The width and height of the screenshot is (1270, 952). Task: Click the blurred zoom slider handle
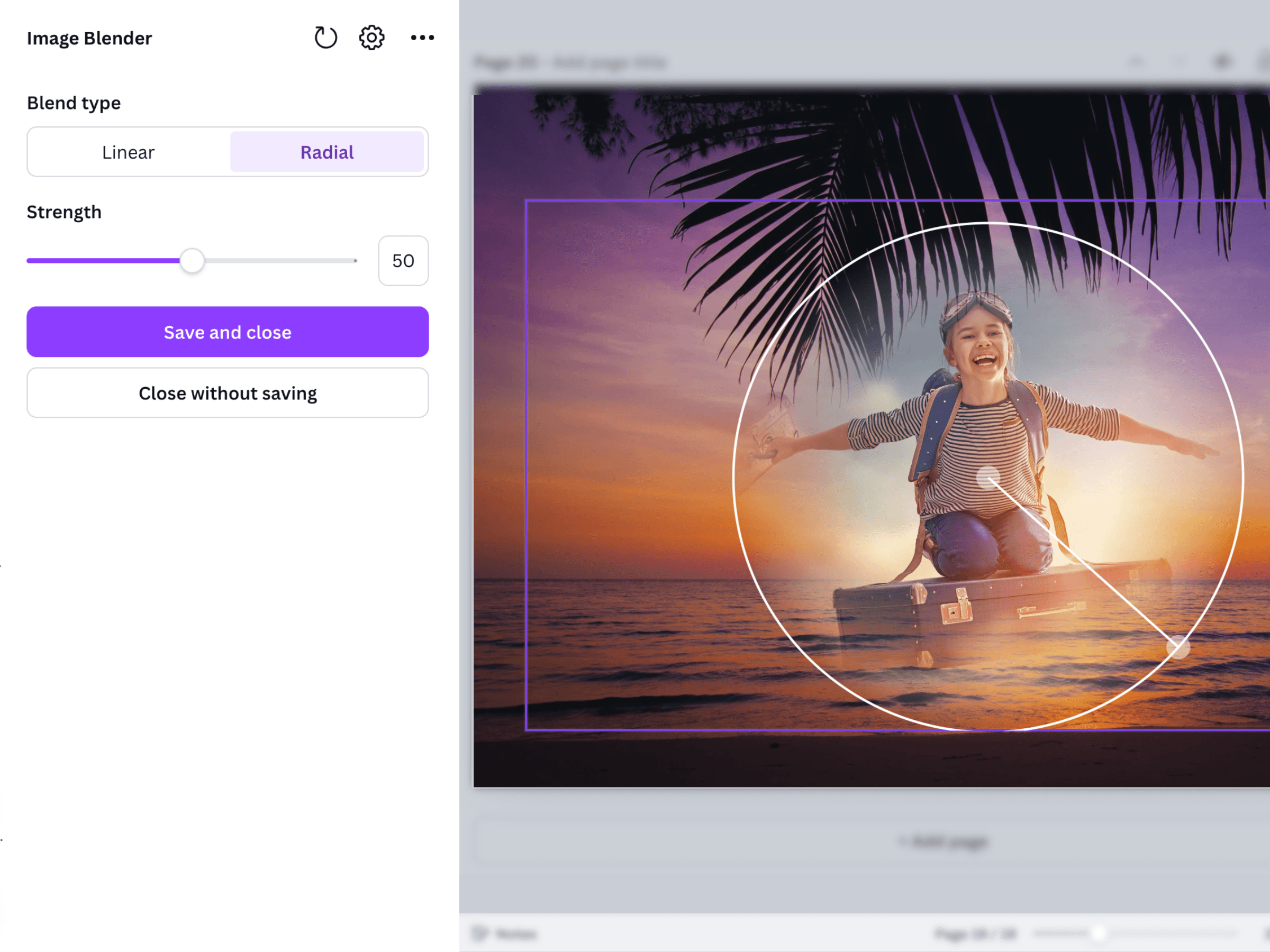coord(1099,933)
